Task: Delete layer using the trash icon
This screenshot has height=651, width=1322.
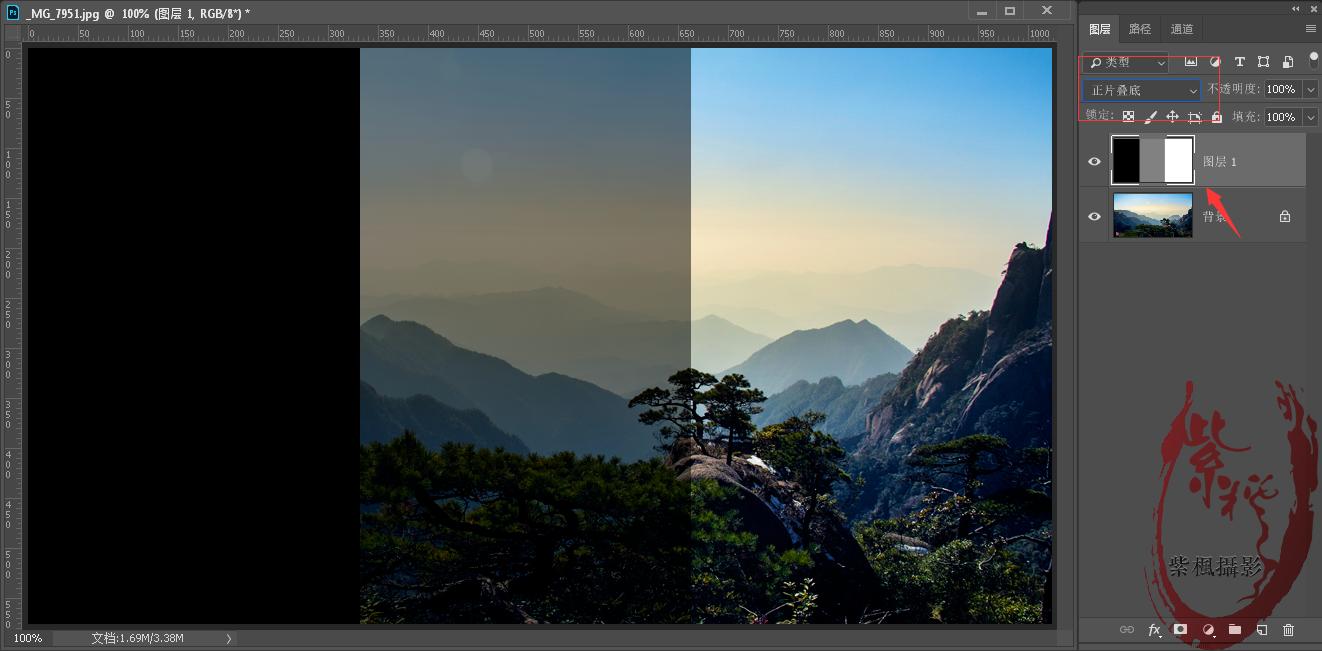Action: click(x=1288, y=630)
